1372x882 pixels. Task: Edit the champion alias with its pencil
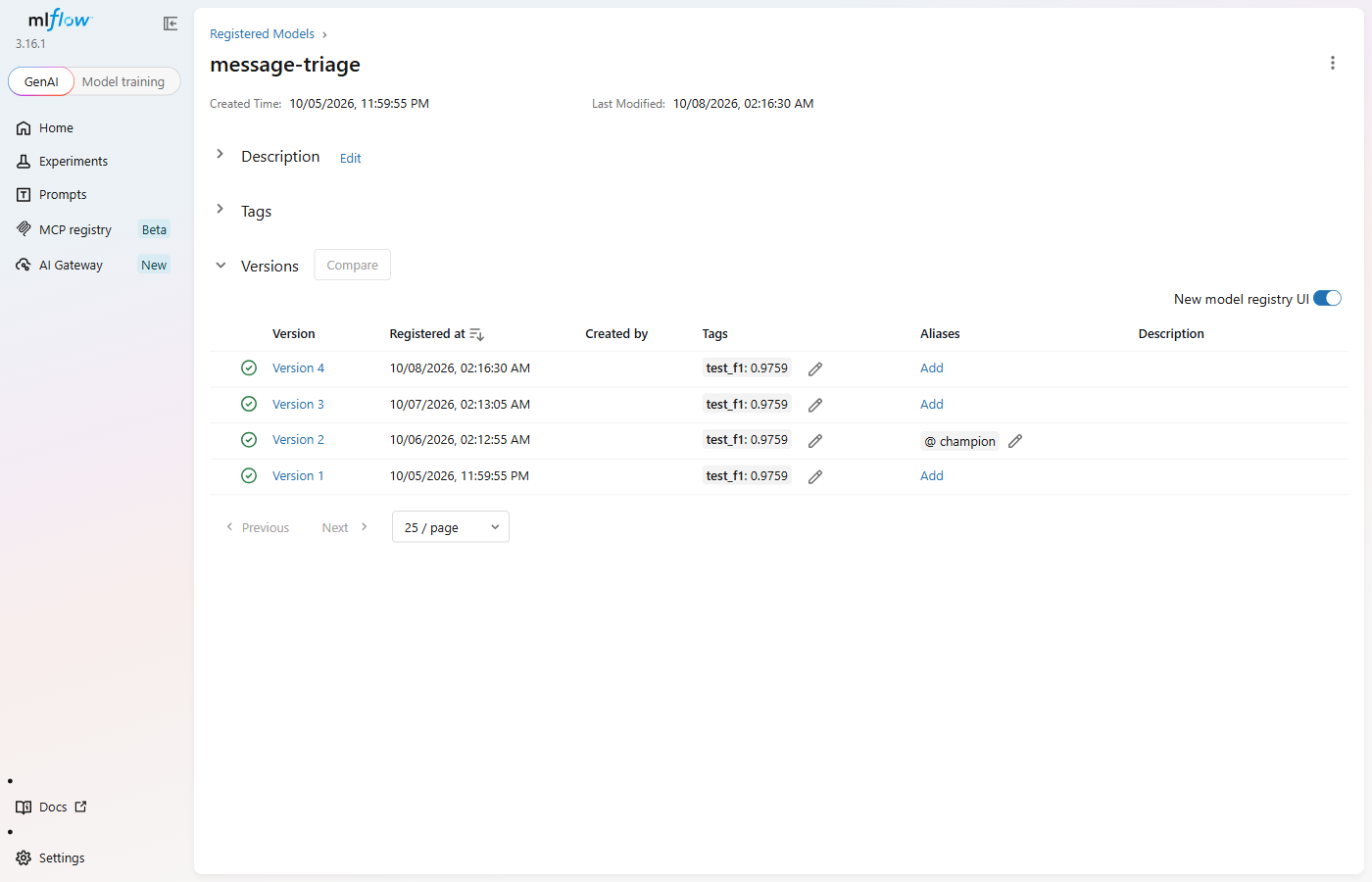click(x=1015, y=441)
